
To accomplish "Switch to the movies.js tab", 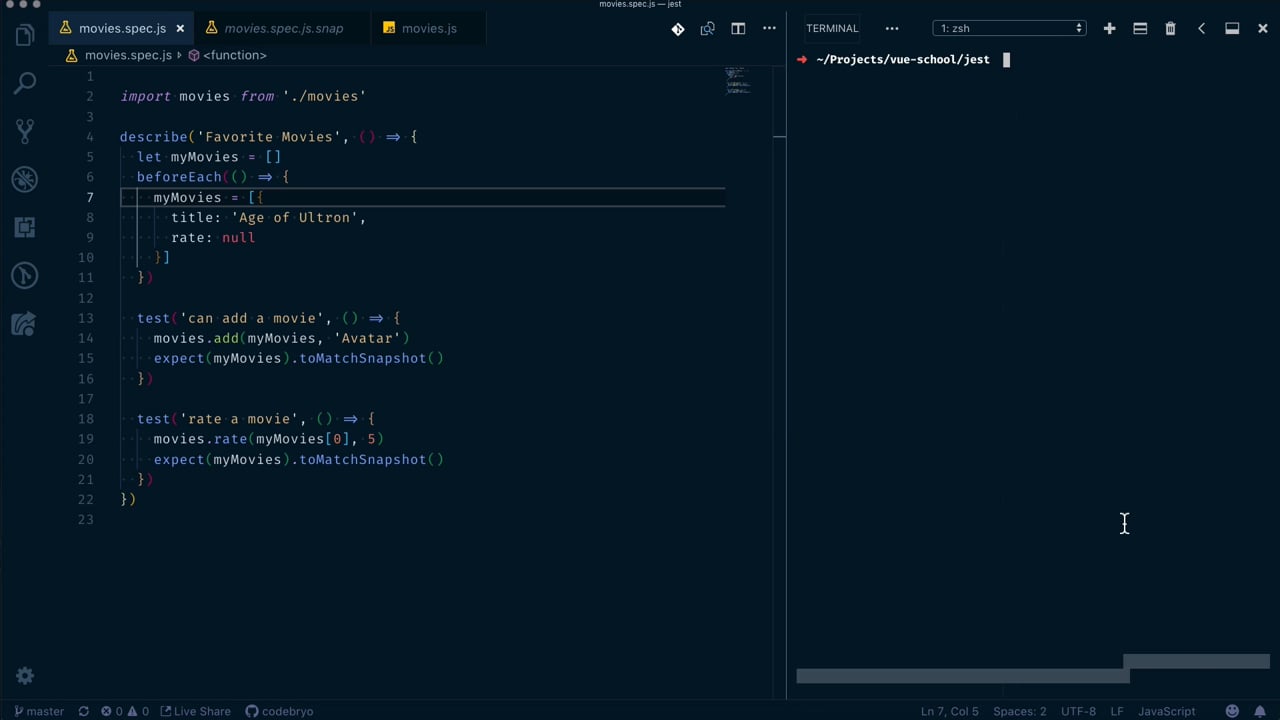I will (x=428, y=29).
